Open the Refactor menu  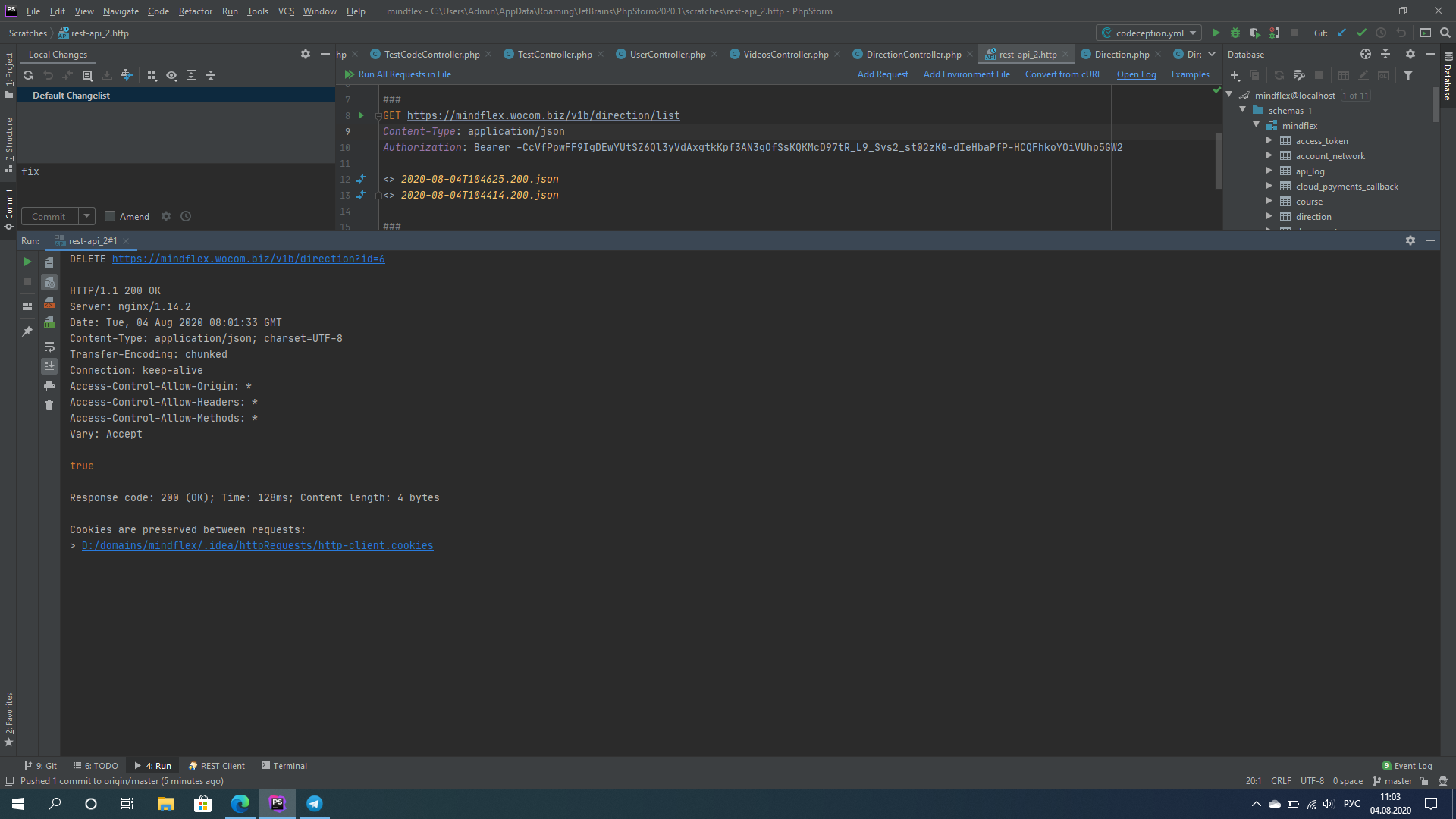tap(196, 11)
